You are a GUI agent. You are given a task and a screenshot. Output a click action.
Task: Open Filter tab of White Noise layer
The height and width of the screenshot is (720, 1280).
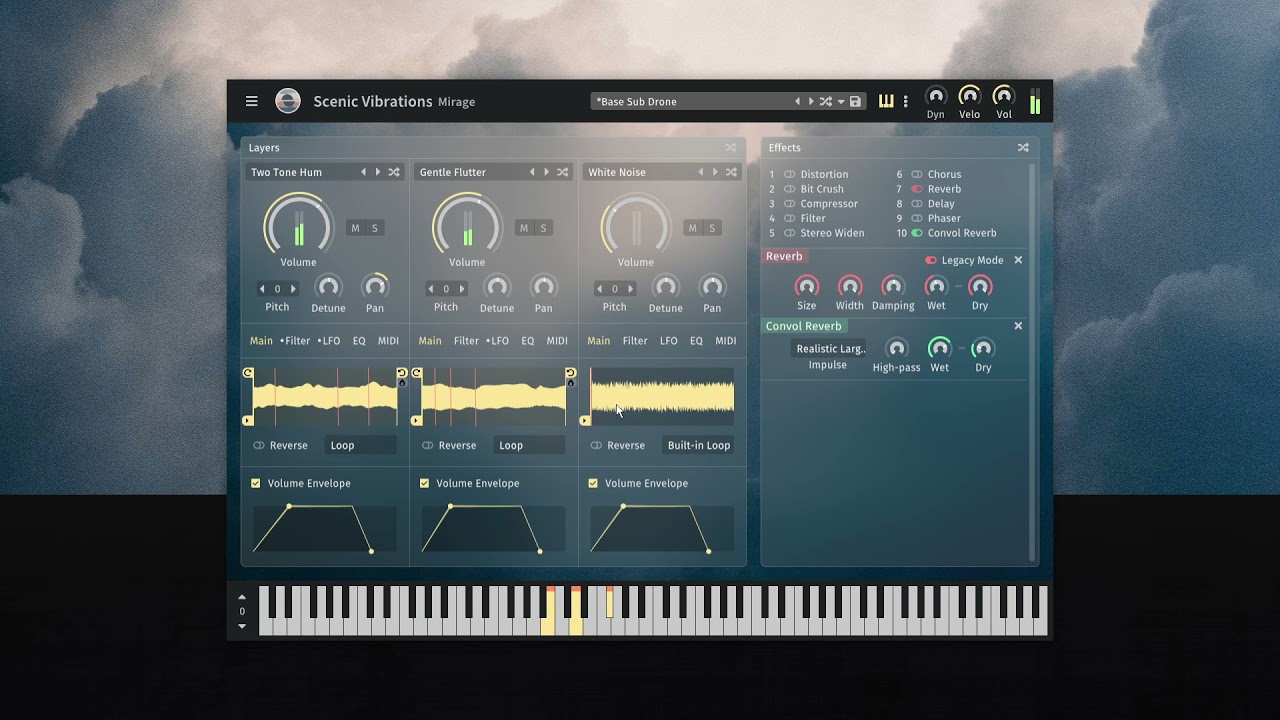pyautogui.click(x=635, y=341)
